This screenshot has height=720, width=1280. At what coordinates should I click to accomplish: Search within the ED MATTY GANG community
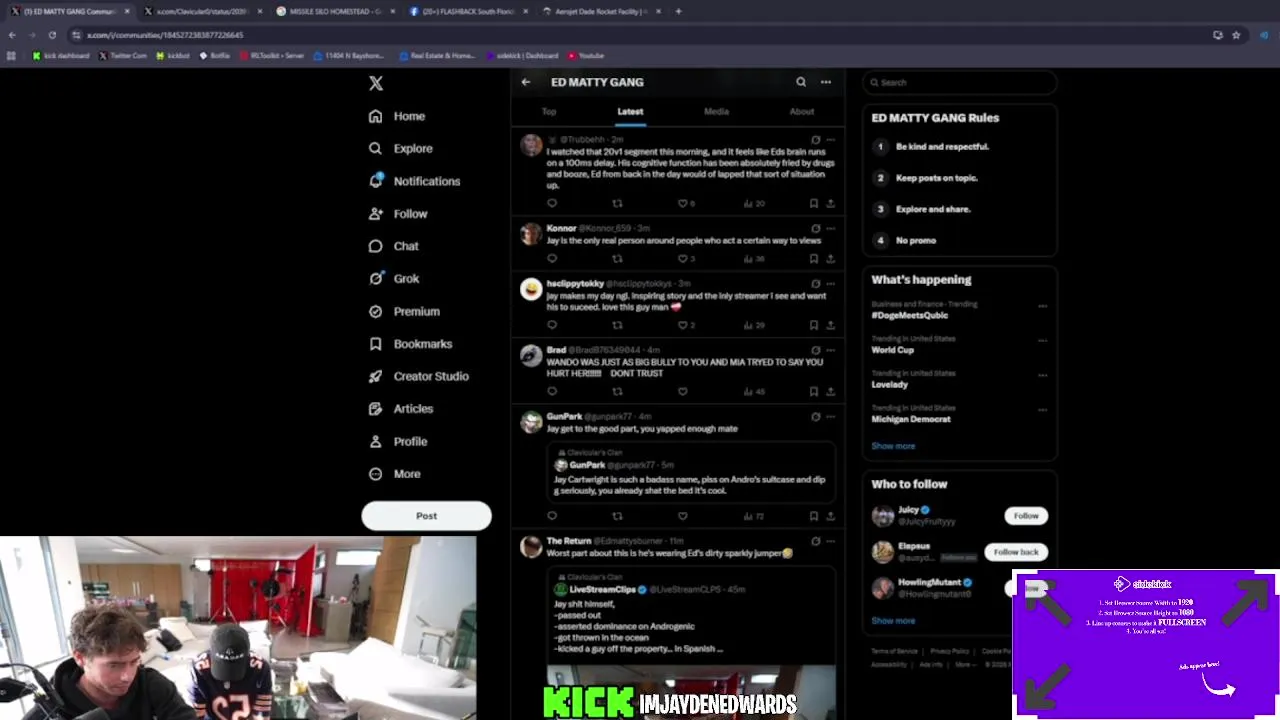click(x=801, y=82)
